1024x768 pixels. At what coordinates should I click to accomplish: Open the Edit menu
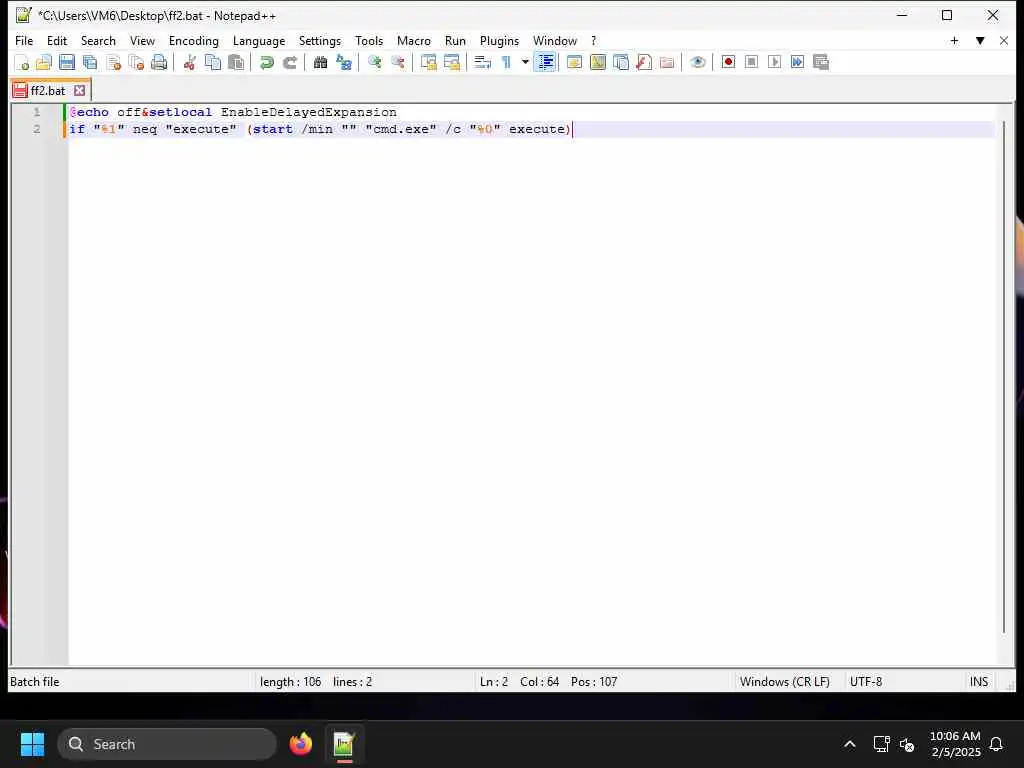pos(57,40)
